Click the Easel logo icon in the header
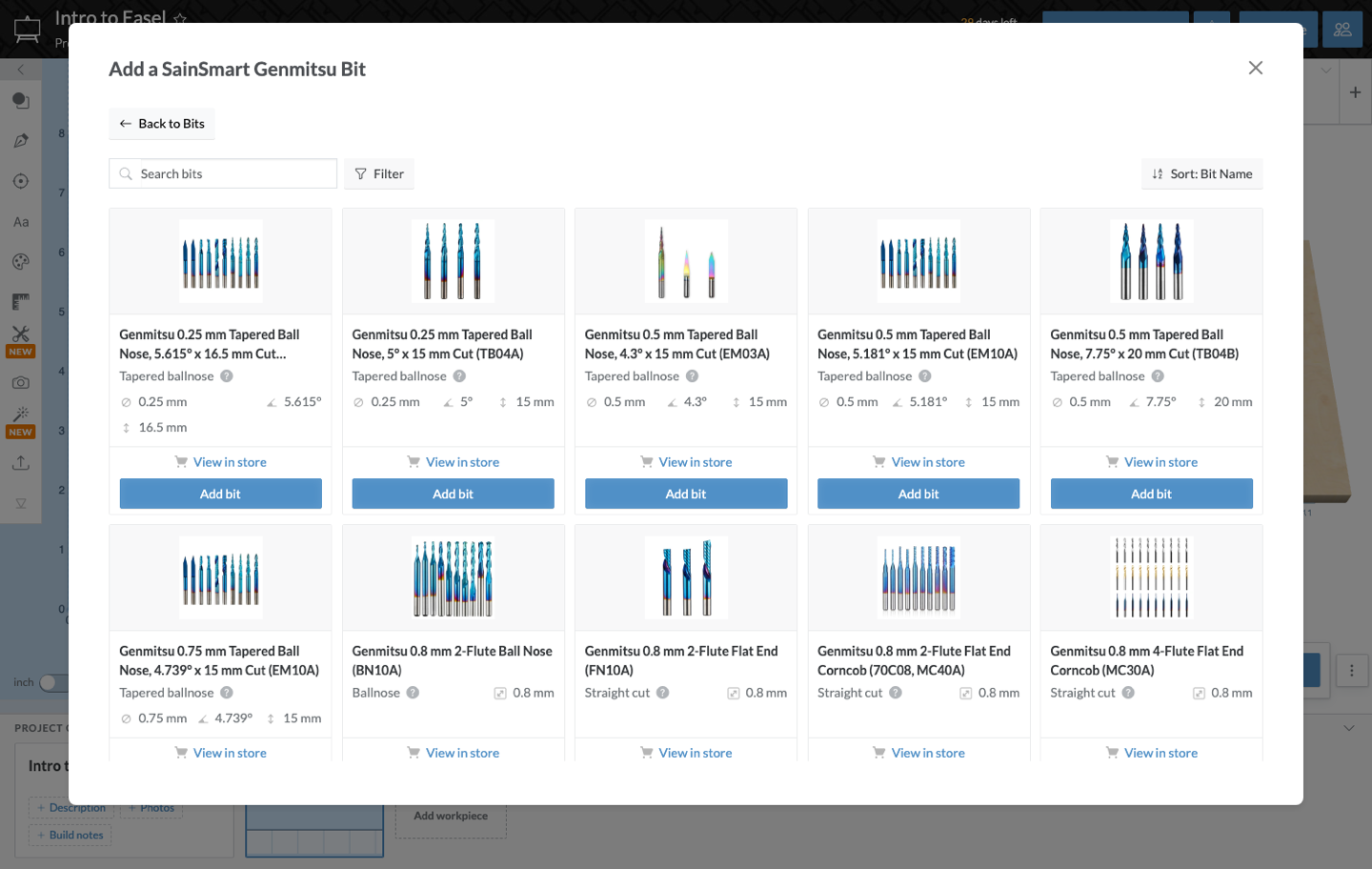 click(28, 30)
